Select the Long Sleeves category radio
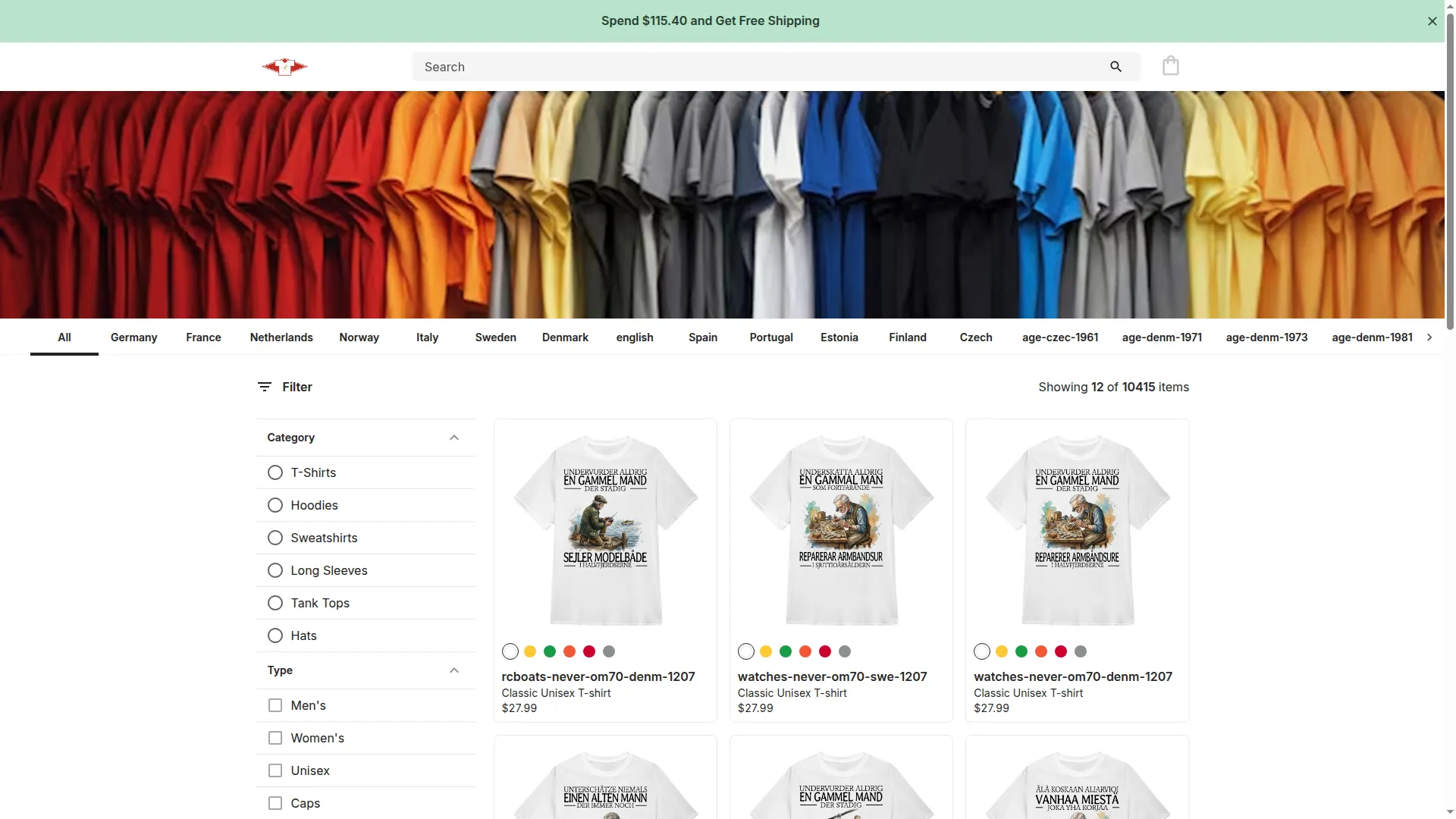Image resolution: width=1456 pixels, height=819 pixels. pyautogui.click(x=275, y=571)
